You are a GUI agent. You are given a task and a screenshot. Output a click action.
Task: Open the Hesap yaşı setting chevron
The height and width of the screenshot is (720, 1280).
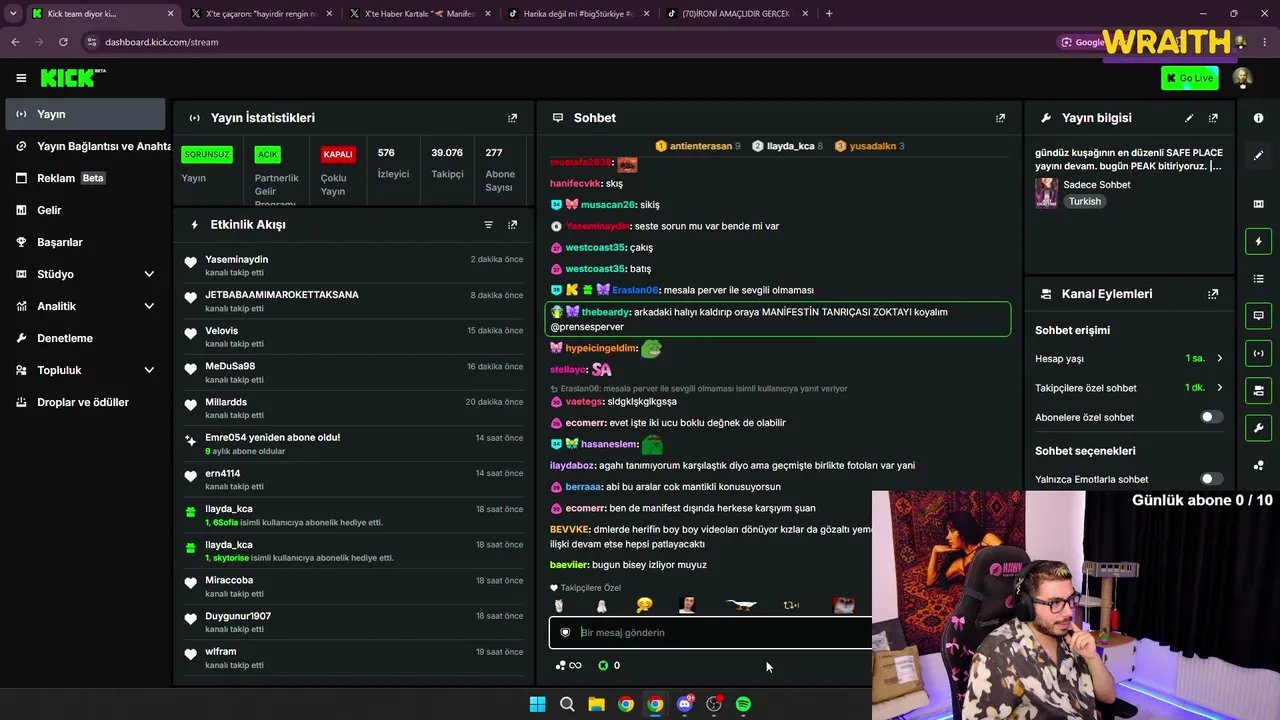(1219, 358)
